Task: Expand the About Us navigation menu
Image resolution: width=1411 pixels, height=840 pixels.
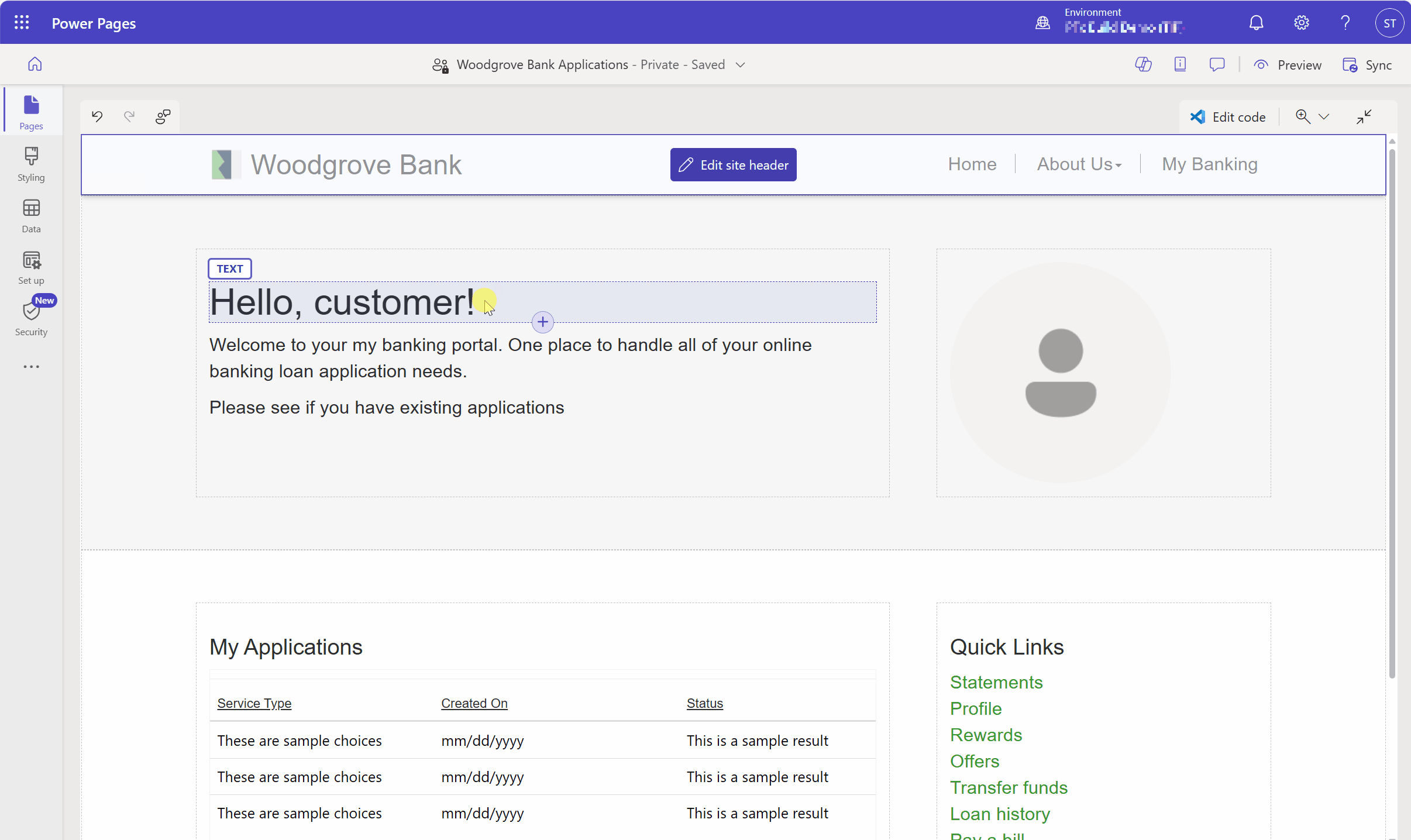Action: tap(1079, 164)
